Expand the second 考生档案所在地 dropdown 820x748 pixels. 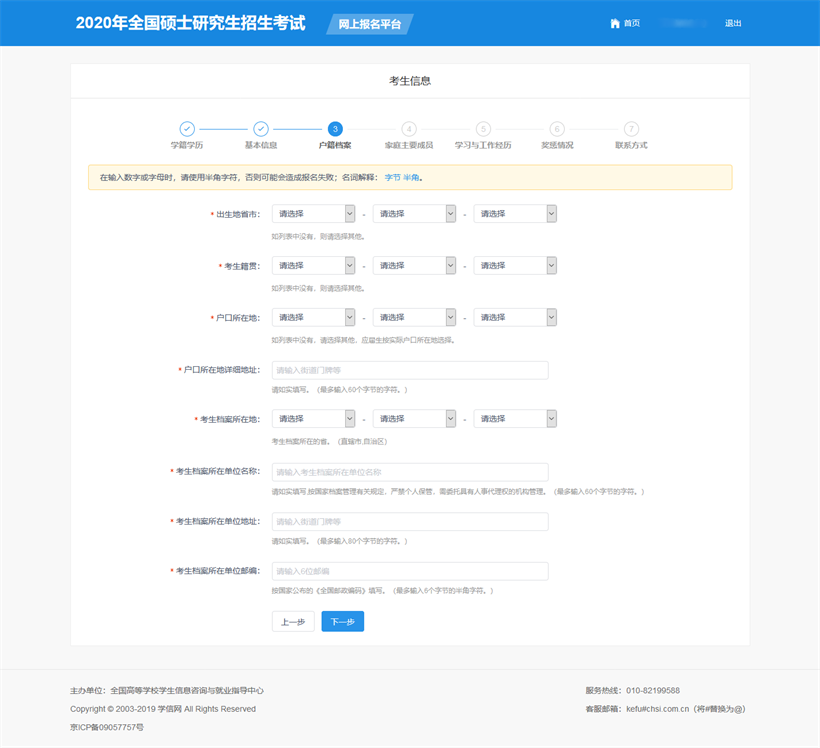pyautogui.click(x=414, y=419)
